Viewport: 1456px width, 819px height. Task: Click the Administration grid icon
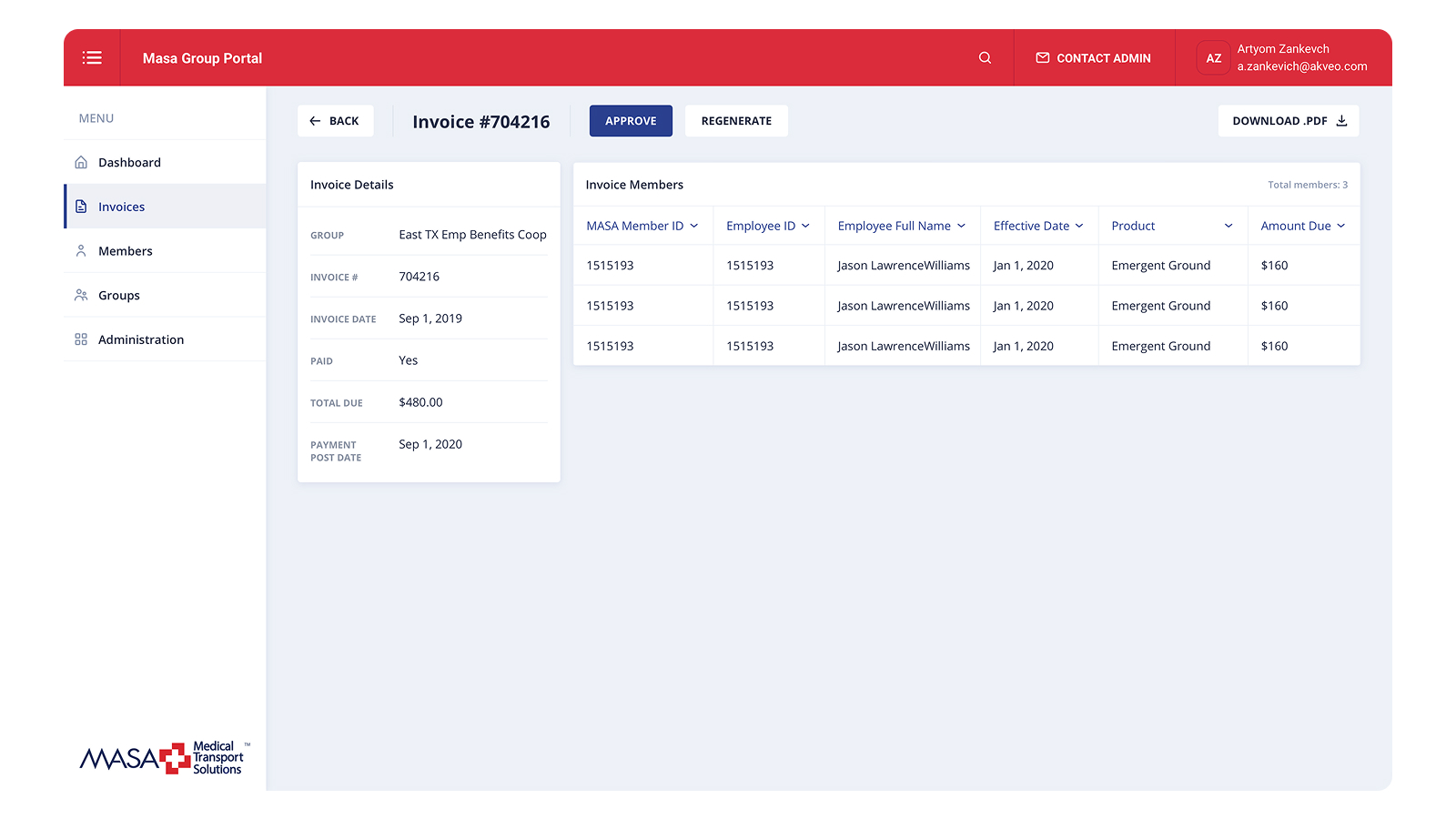point(81,339)
